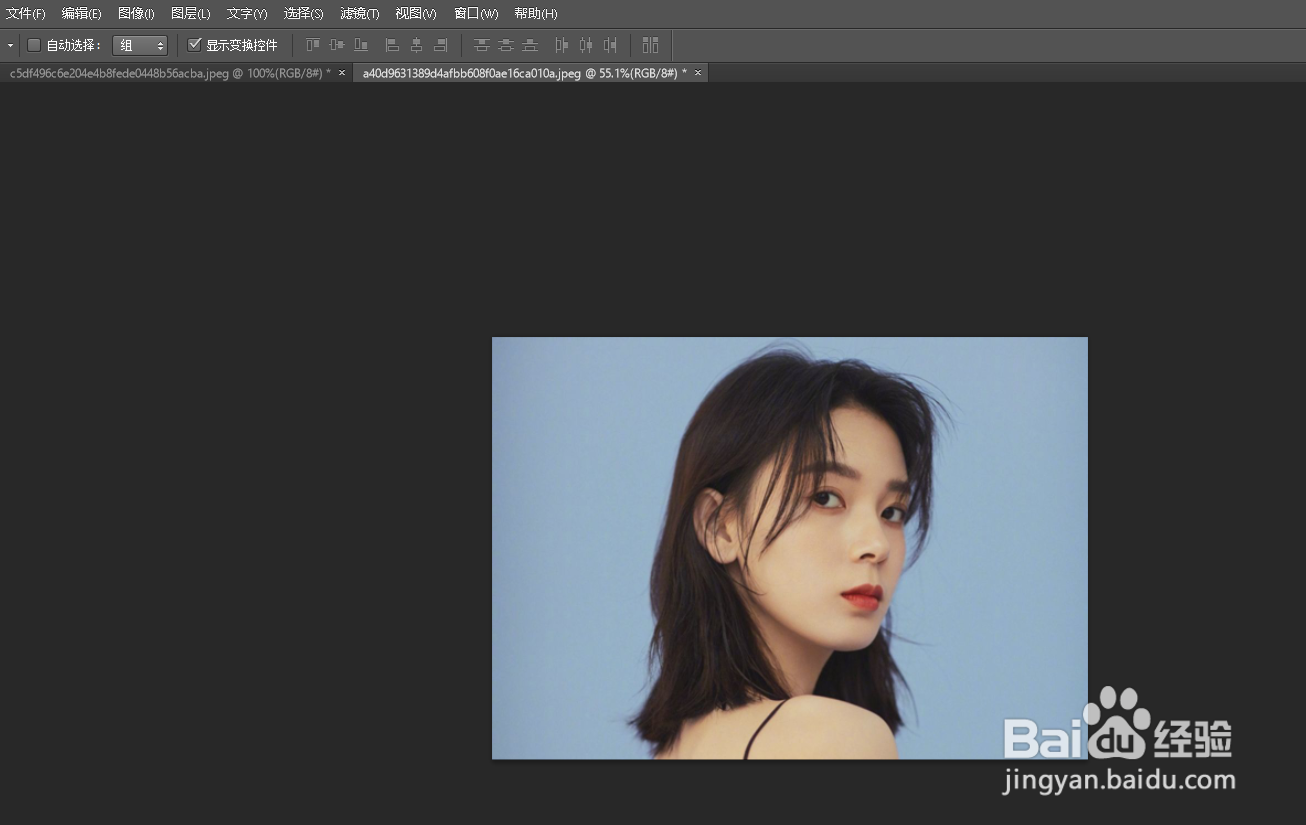Click the align top edges icon
The width and height of the screenshot is (1306, 825).
313,45
